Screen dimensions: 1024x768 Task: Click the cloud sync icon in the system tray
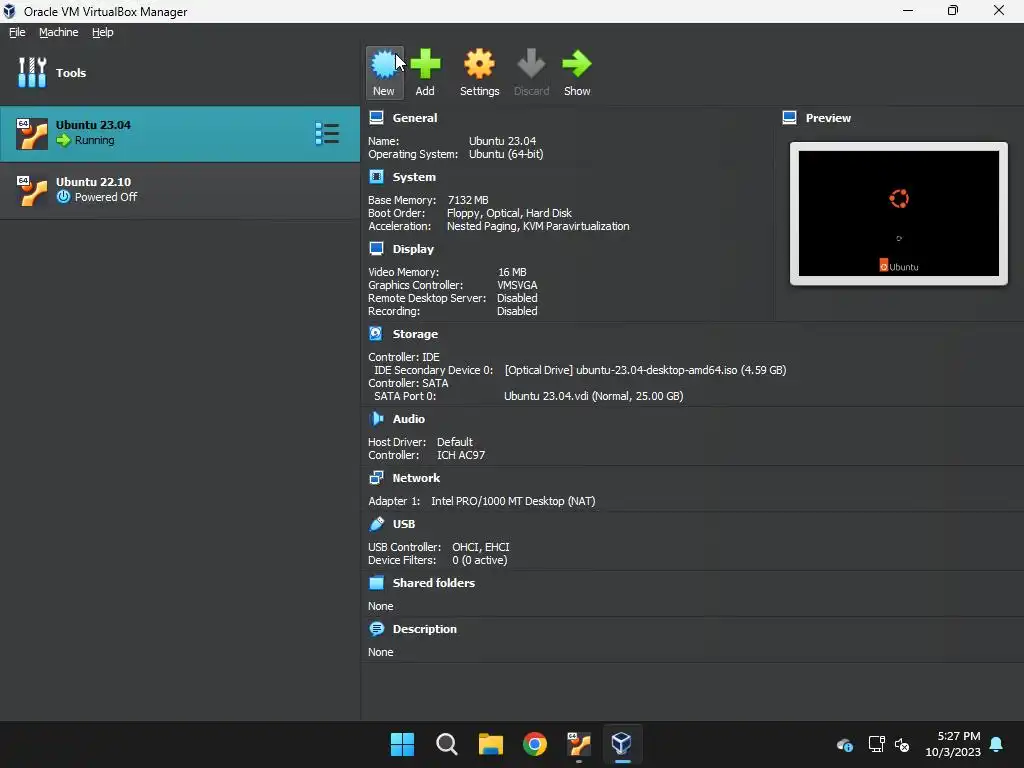coord(844,744)
